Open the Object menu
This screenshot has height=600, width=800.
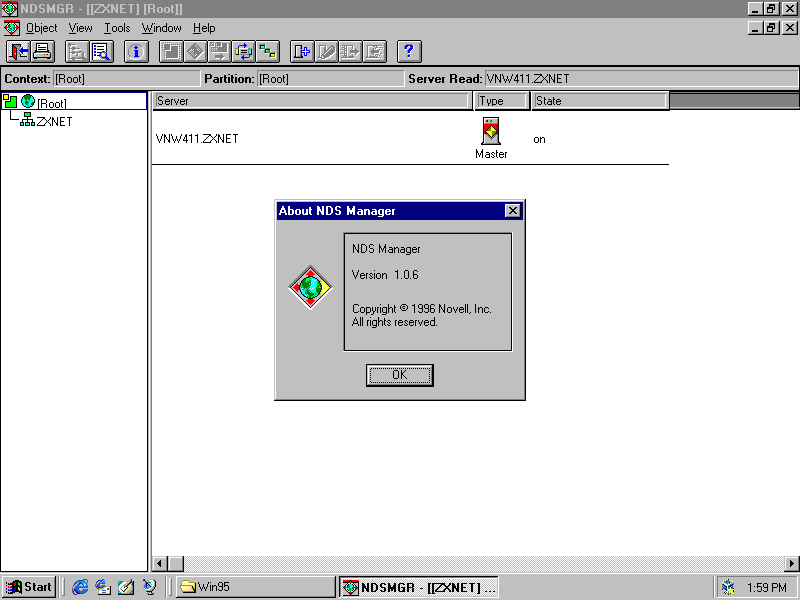pyautogui.click(x=41, y=28)
